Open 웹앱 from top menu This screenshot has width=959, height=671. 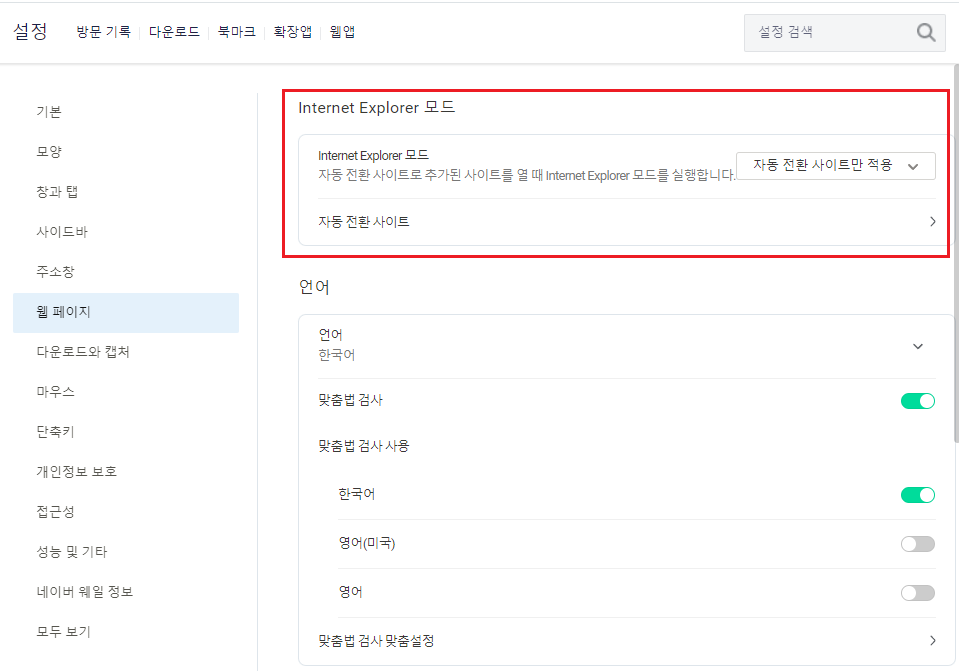(x=342, y=32)
